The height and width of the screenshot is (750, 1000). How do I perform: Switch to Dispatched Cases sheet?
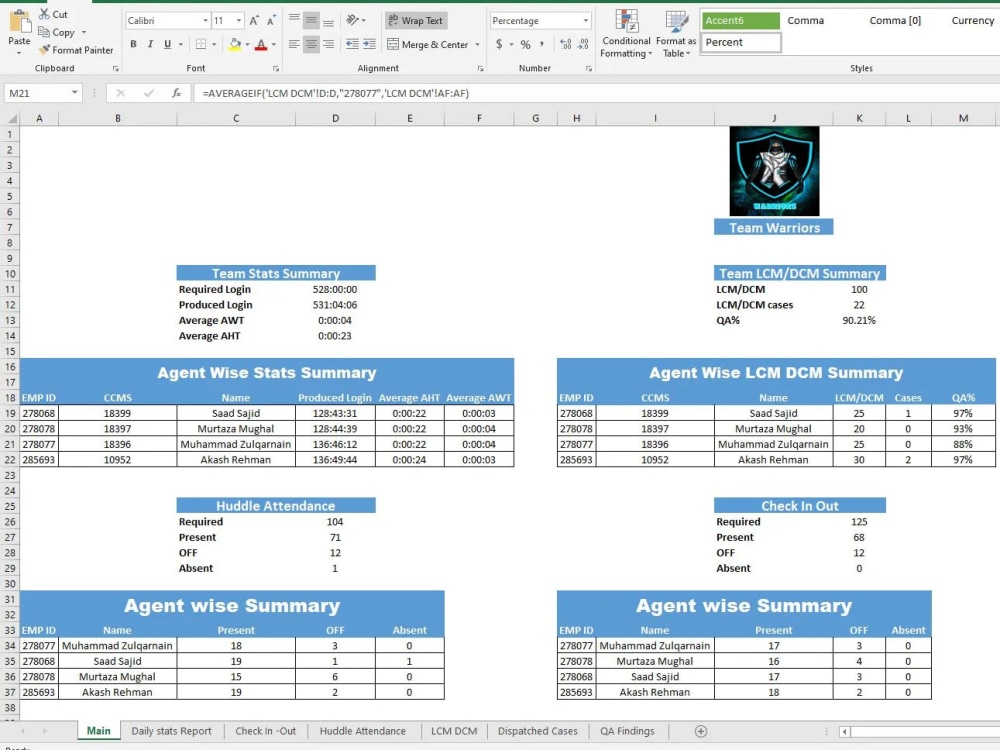point(538,731)
